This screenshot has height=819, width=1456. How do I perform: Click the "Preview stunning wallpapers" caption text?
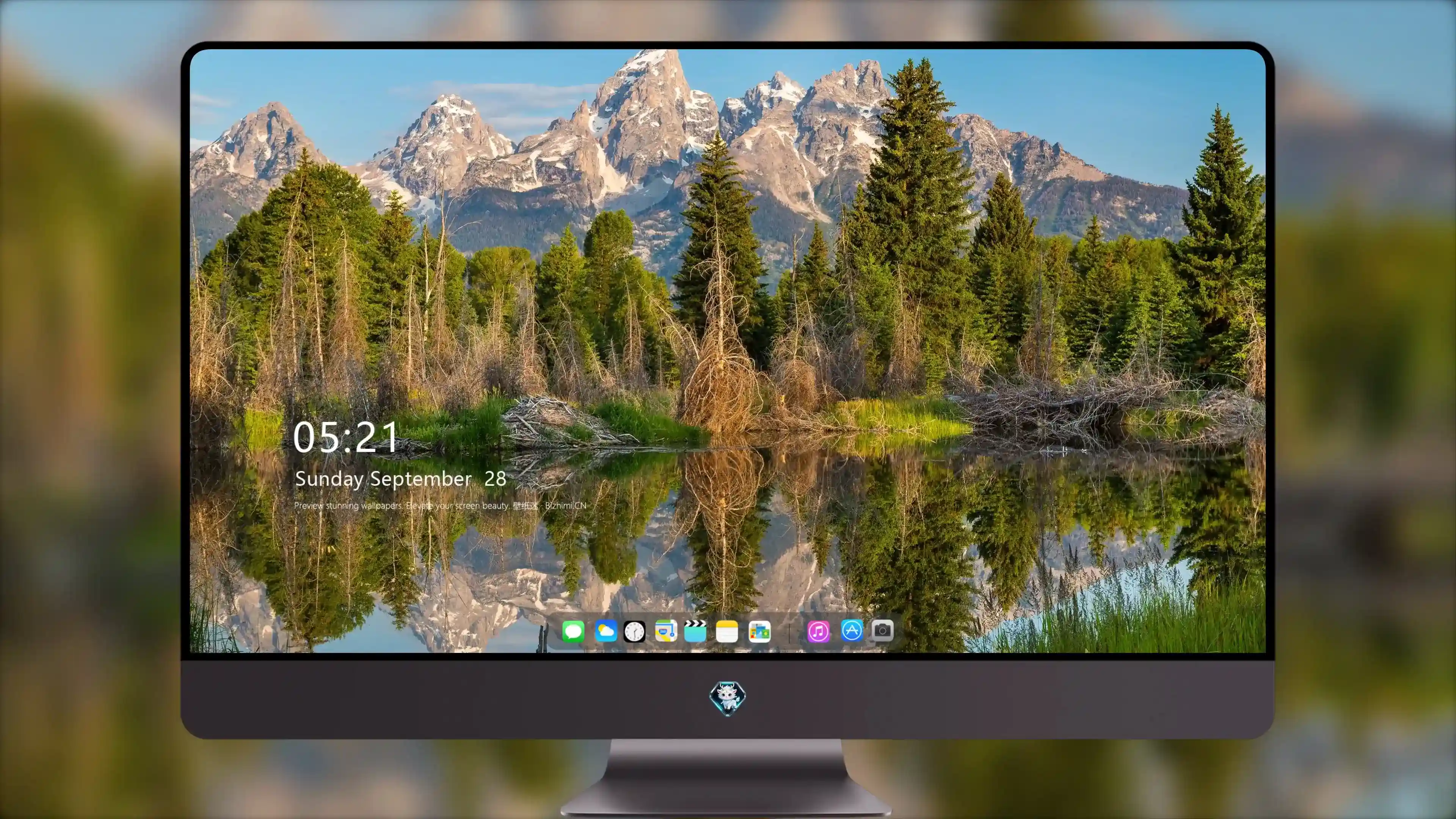[x=440, y=505]
